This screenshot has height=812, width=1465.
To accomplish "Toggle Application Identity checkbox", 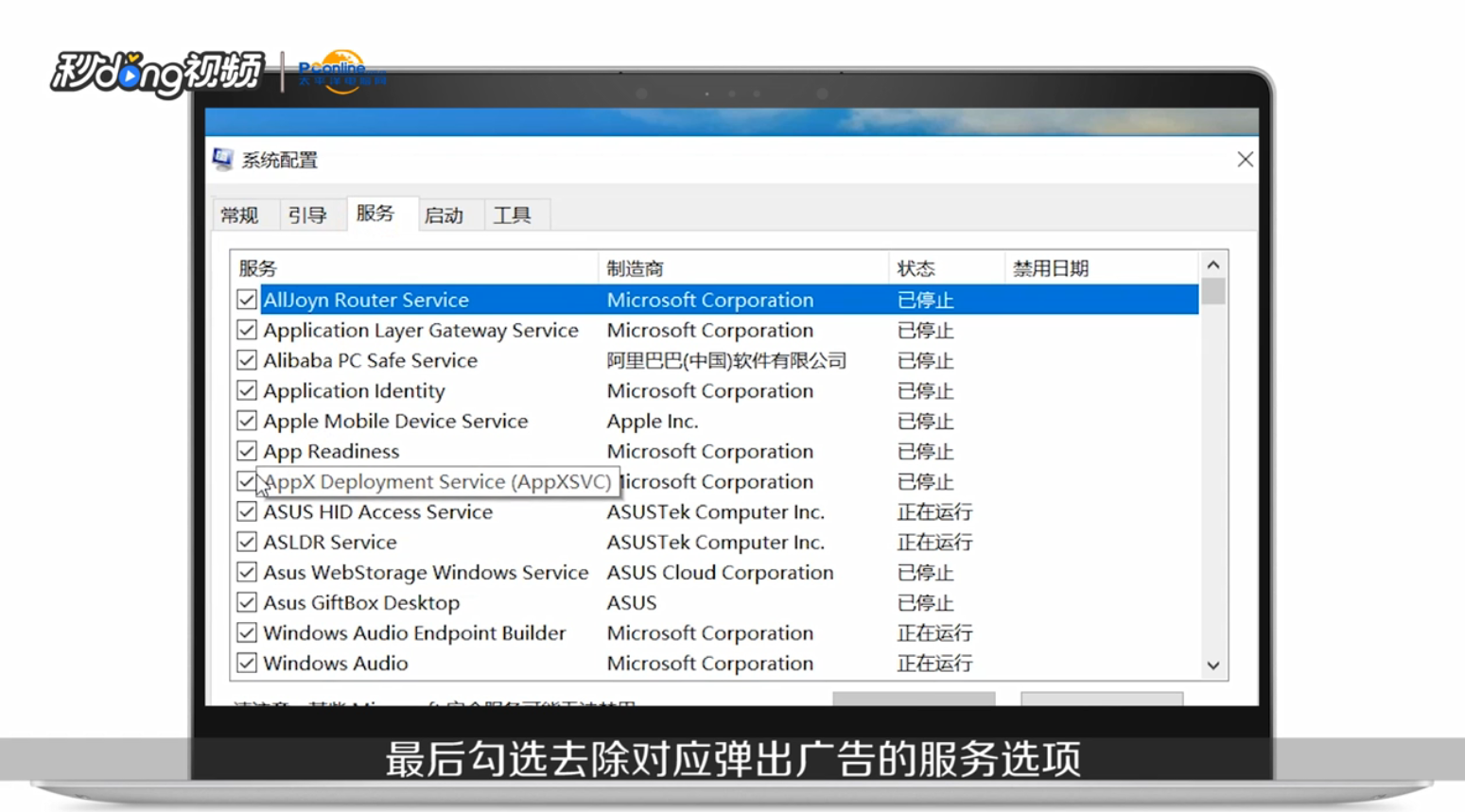I will point(247,390).
